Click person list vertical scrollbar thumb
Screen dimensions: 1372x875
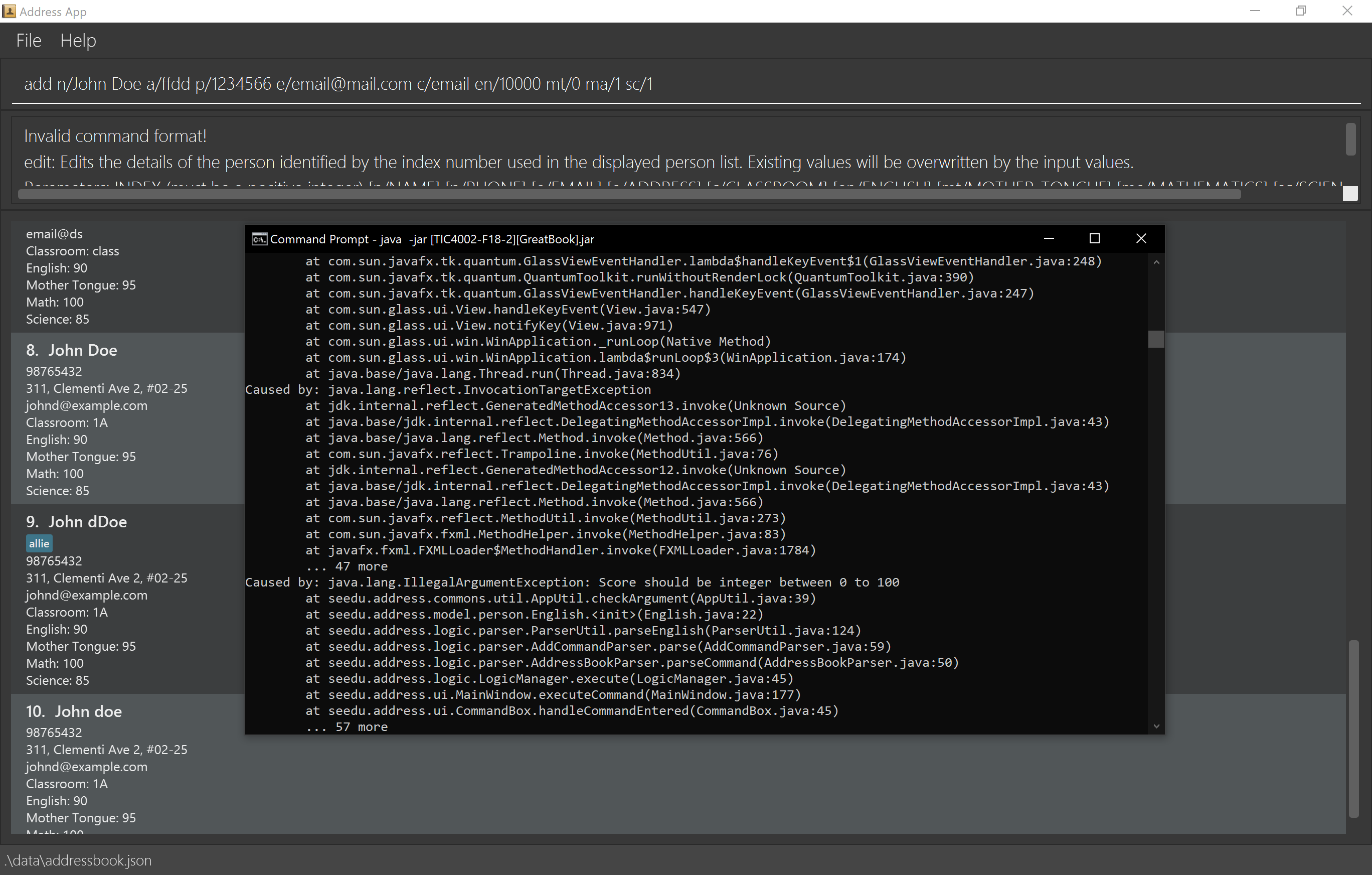point(1353,730)
